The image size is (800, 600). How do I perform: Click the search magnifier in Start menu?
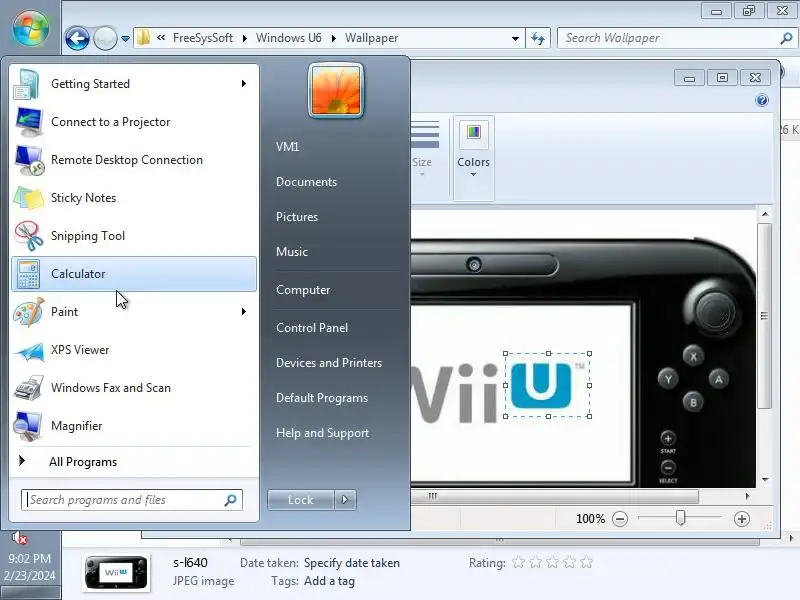pyautogui.click(x=231, y=500)
